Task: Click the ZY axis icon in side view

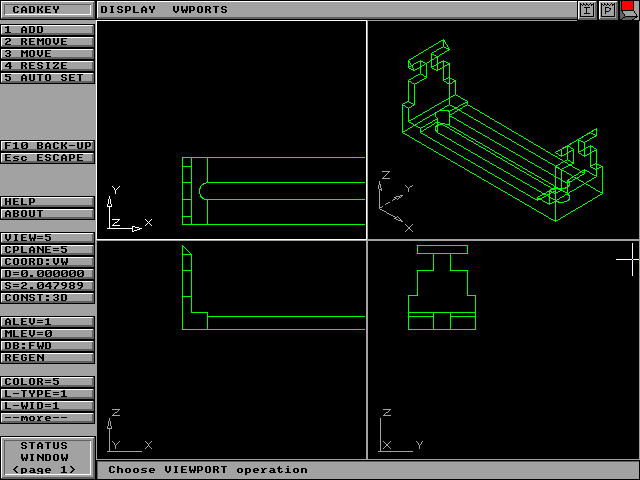Action: pos(401,430)
